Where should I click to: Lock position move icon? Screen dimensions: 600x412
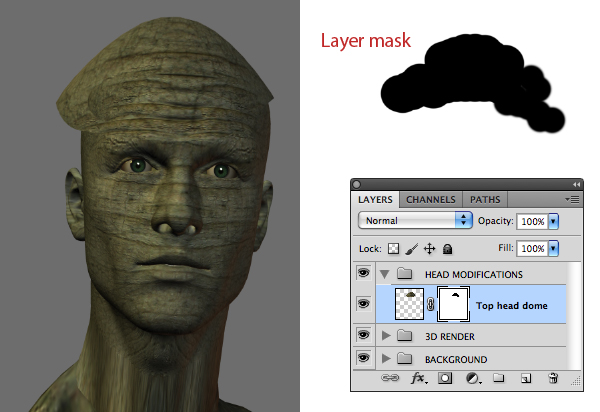click(430, 249)
